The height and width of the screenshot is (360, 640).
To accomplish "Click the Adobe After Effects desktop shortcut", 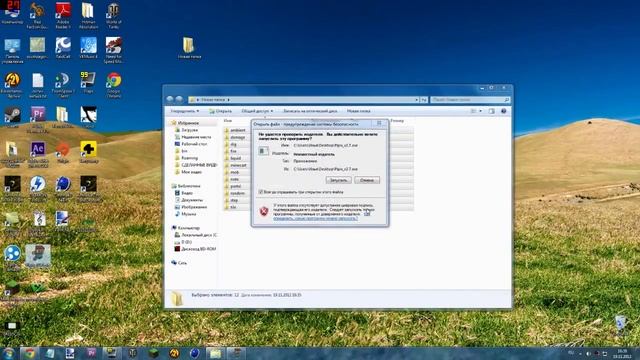I will coord(38,154).
